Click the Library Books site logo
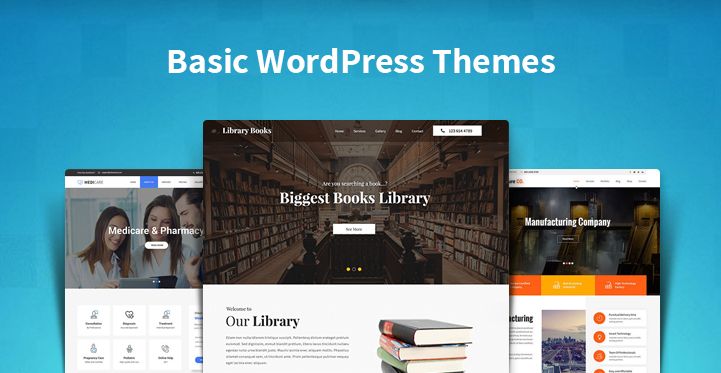 click(x=247, y=131)
